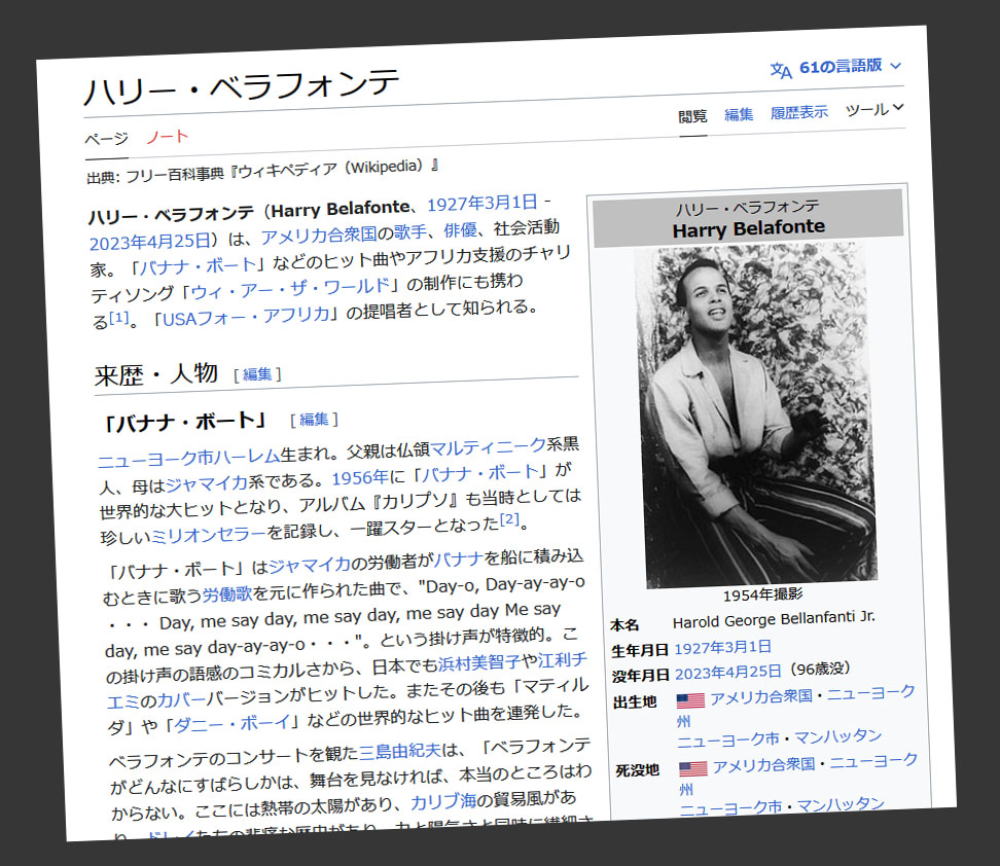Click the 出典 フリー百科事典 source line
The image size is (1000, 866).
pos(262,171)
